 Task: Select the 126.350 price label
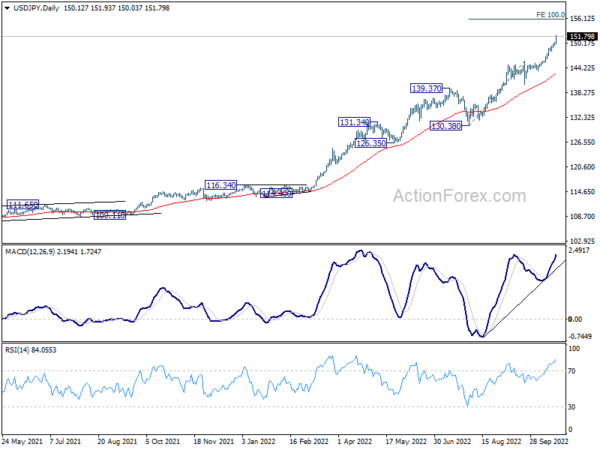pos(371,143)
